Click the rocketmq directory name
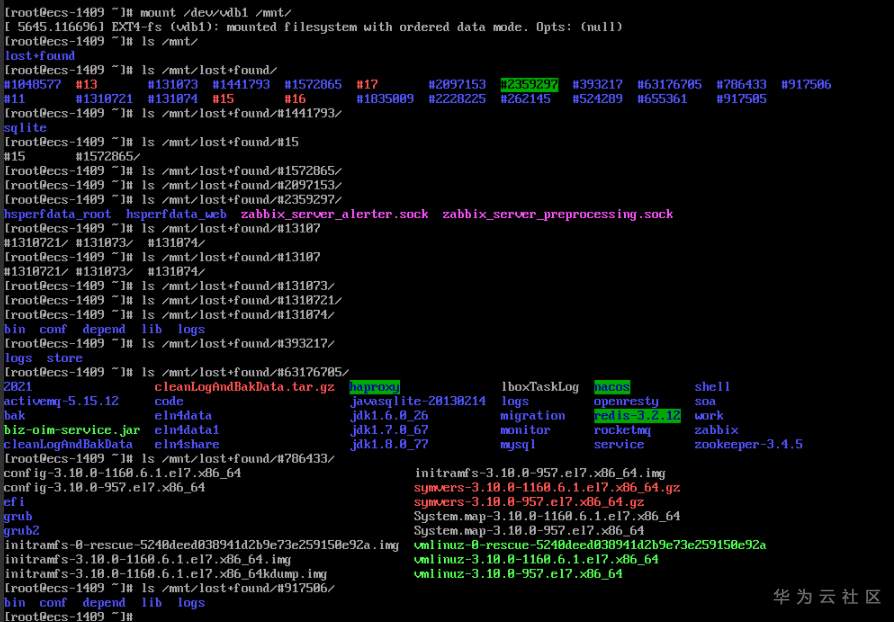The height and width of the screenshot is (622, 894). tap(622, 430)
